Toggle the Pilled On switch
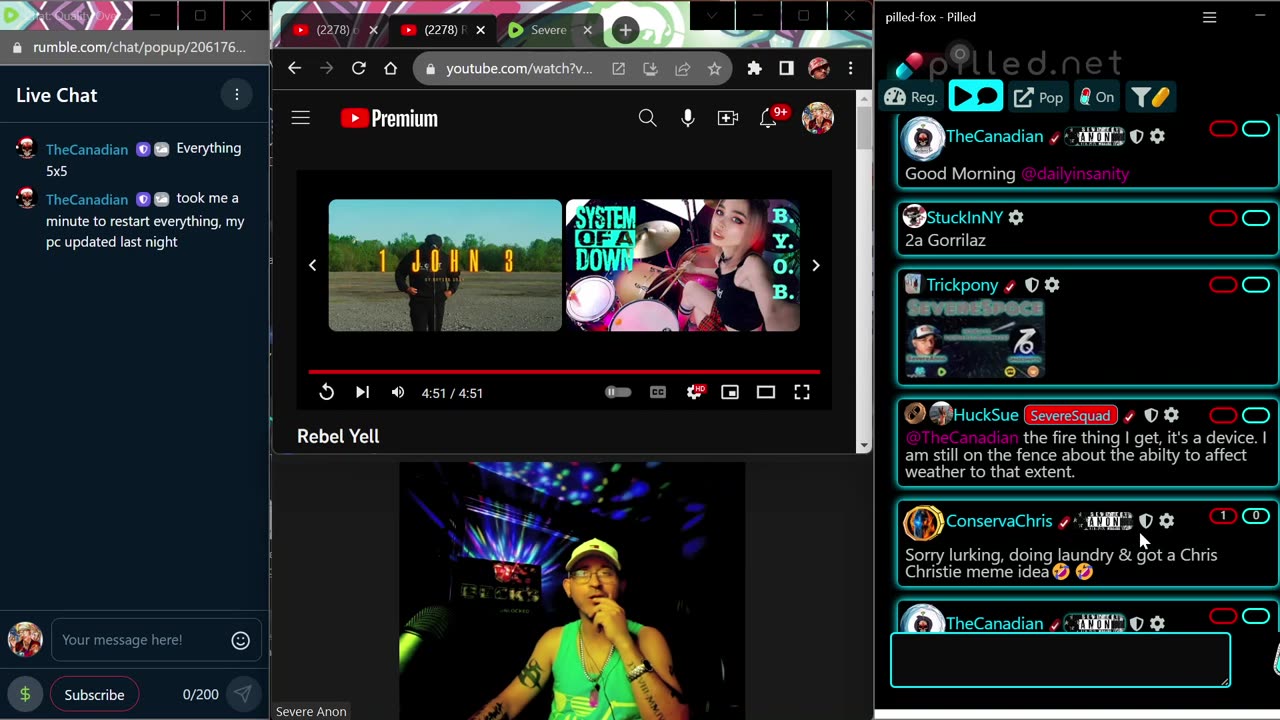 point(1096,97)
